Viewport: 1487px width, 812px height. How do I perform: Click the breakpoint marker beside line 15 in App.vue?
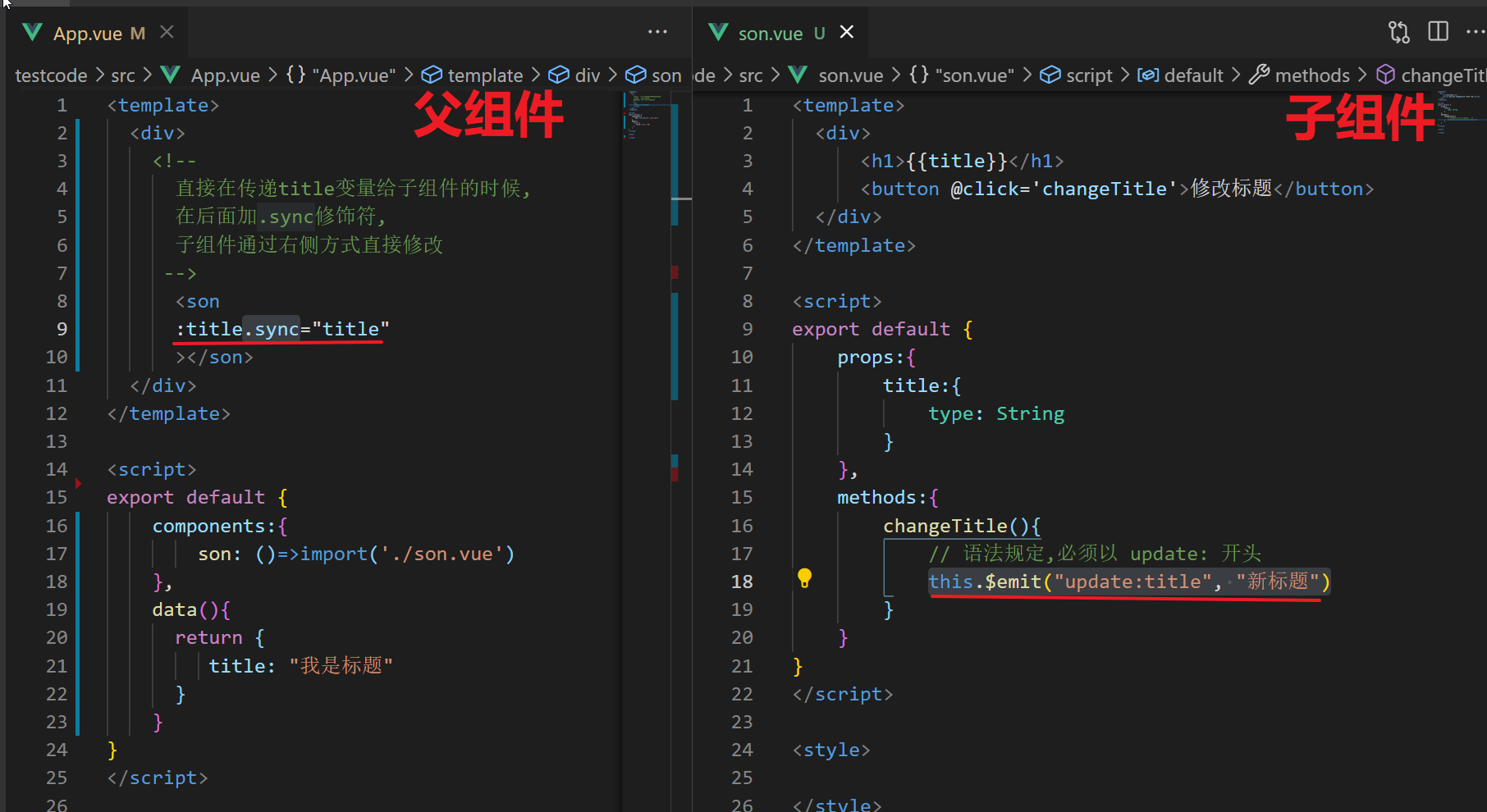tap(79, 484)
